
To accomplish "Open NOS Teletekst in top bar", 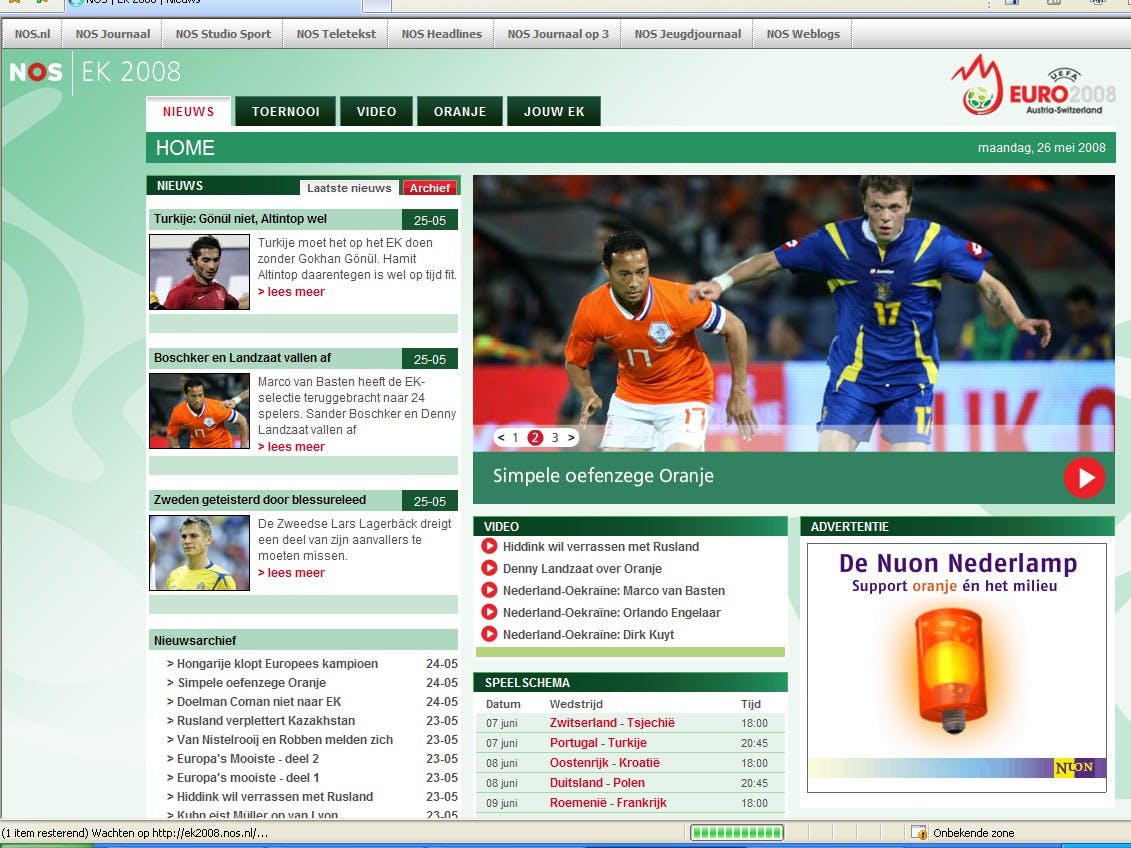I will pyautogui.click(x=336, y=34).
